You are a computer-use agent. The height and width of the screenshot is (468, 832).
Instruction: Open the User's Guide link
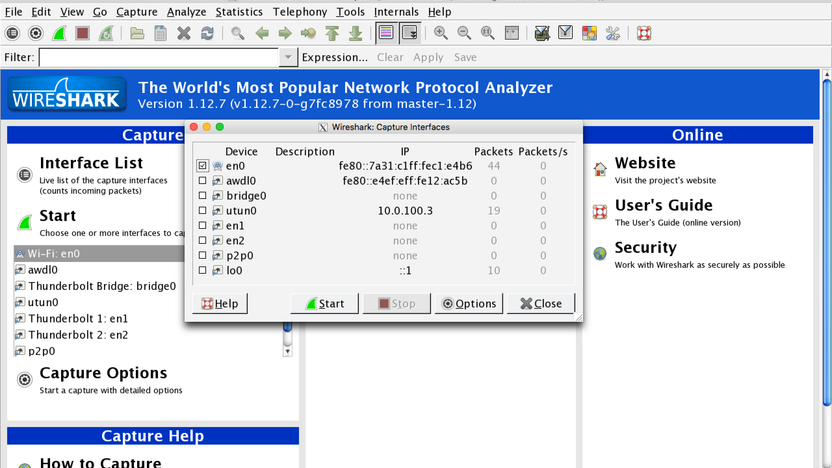[x=663, y=205]
